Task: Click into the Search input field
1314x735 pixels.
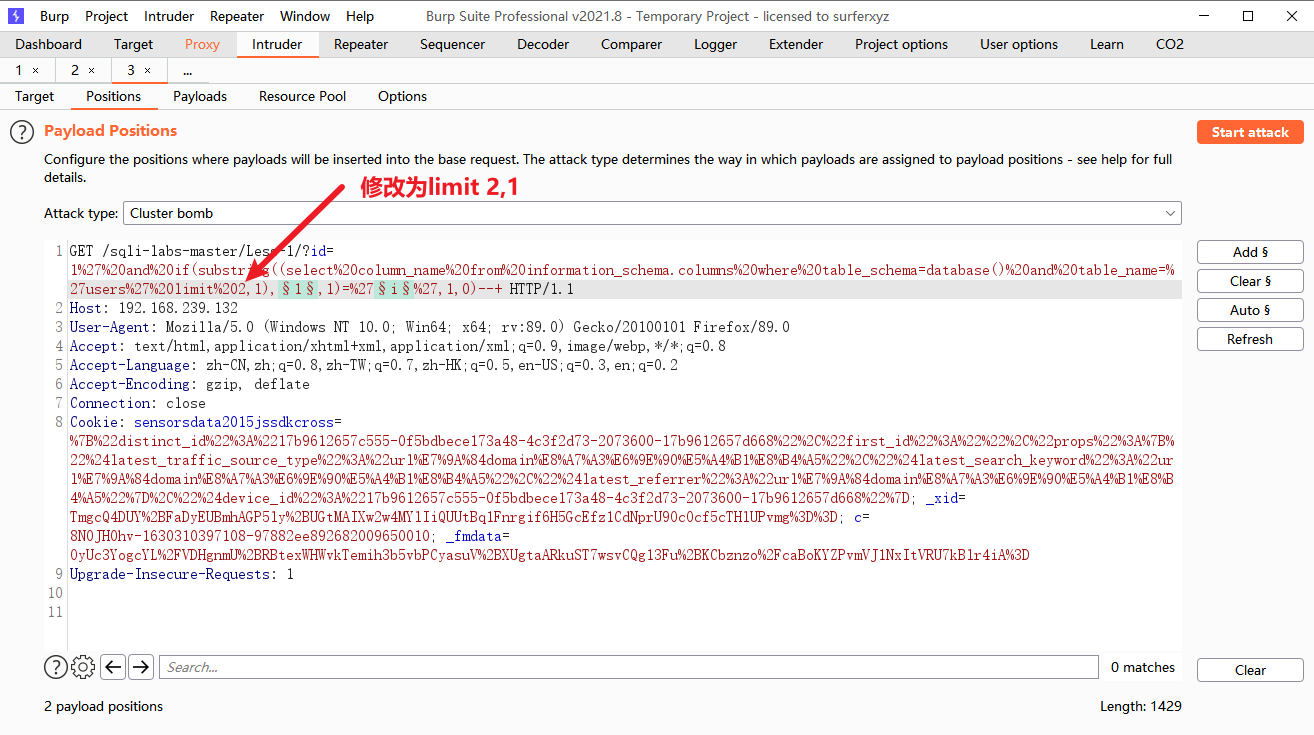Action: point(628,667)
